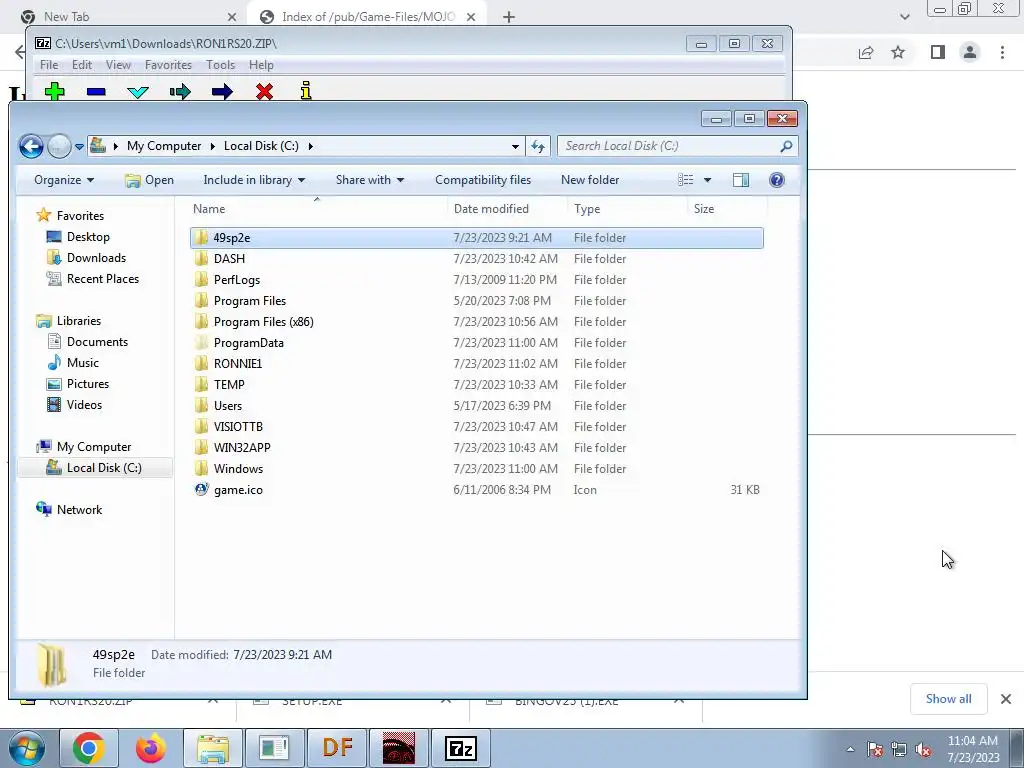Open Chrome from the taskbar
1024x768 pixels.
[88, 748]
